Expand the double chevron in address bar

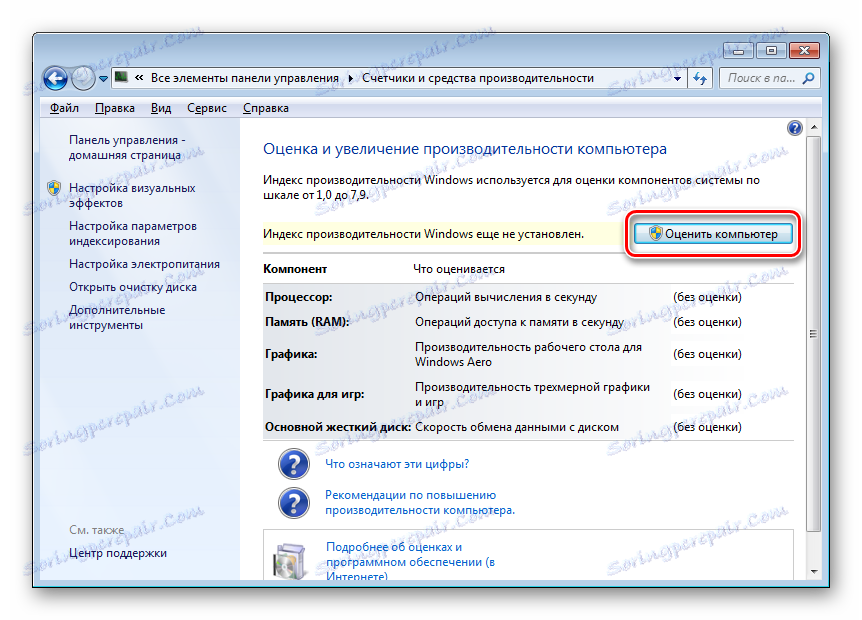click(x=139, y=78)
